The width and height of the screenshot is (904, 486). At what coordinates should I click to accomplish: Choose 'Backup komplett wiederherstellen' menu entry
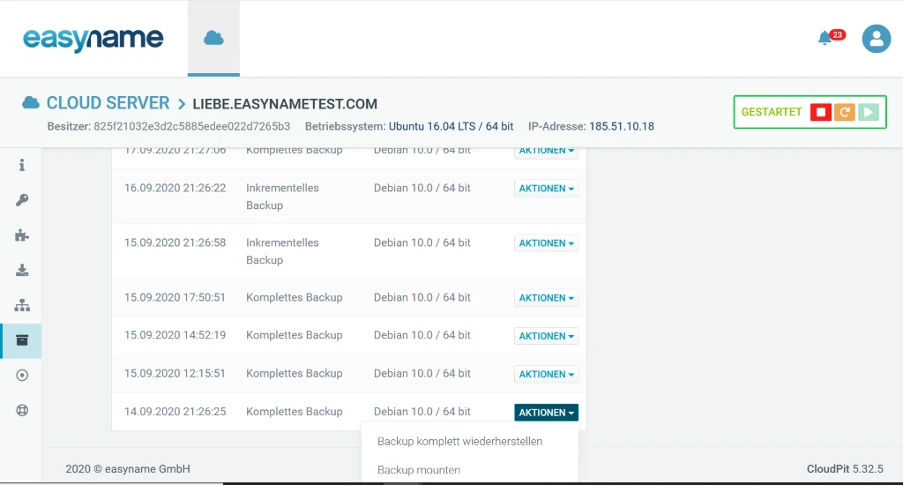click(x=459, y=441)
